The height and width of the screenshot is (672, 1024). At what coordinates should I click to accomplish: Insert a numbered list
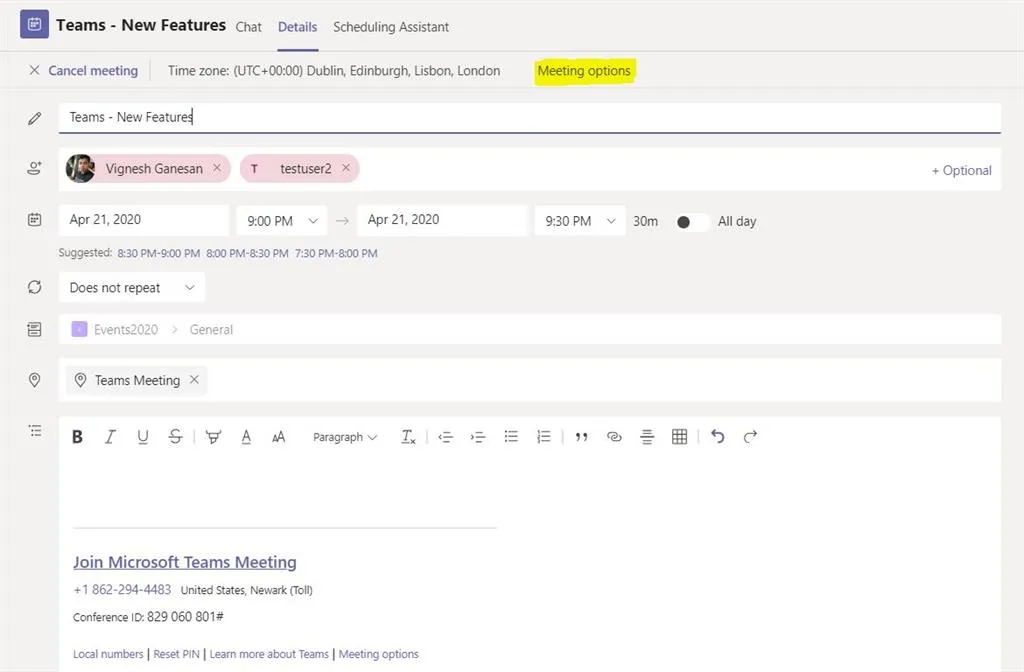tap(544, 436)
